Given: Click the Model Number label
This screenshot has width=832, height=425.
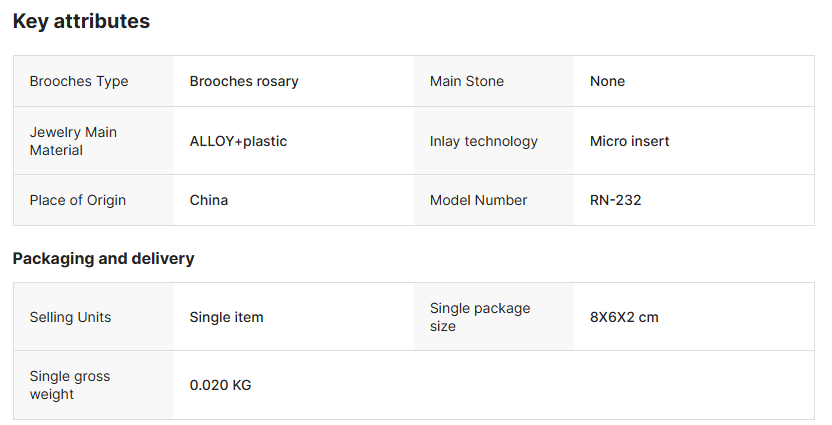Looking at the screenshot, I should coord(479,200).
